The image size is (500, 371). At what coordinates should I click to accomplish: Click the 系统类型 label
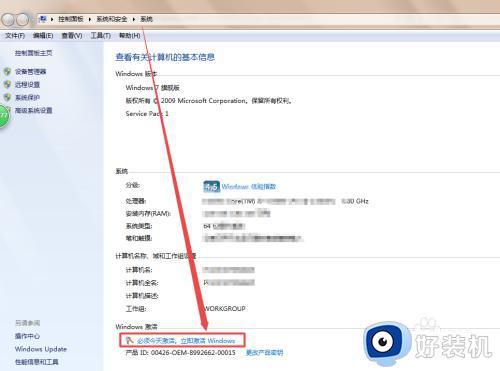tap(139, 226)
